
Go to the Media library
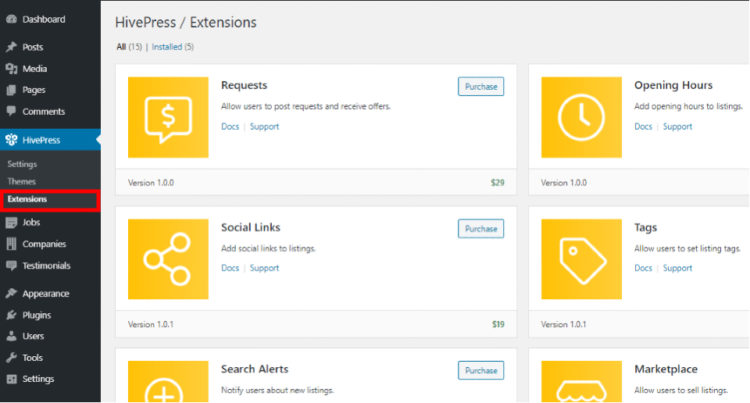pyautogui.click(x=34, y=69)
